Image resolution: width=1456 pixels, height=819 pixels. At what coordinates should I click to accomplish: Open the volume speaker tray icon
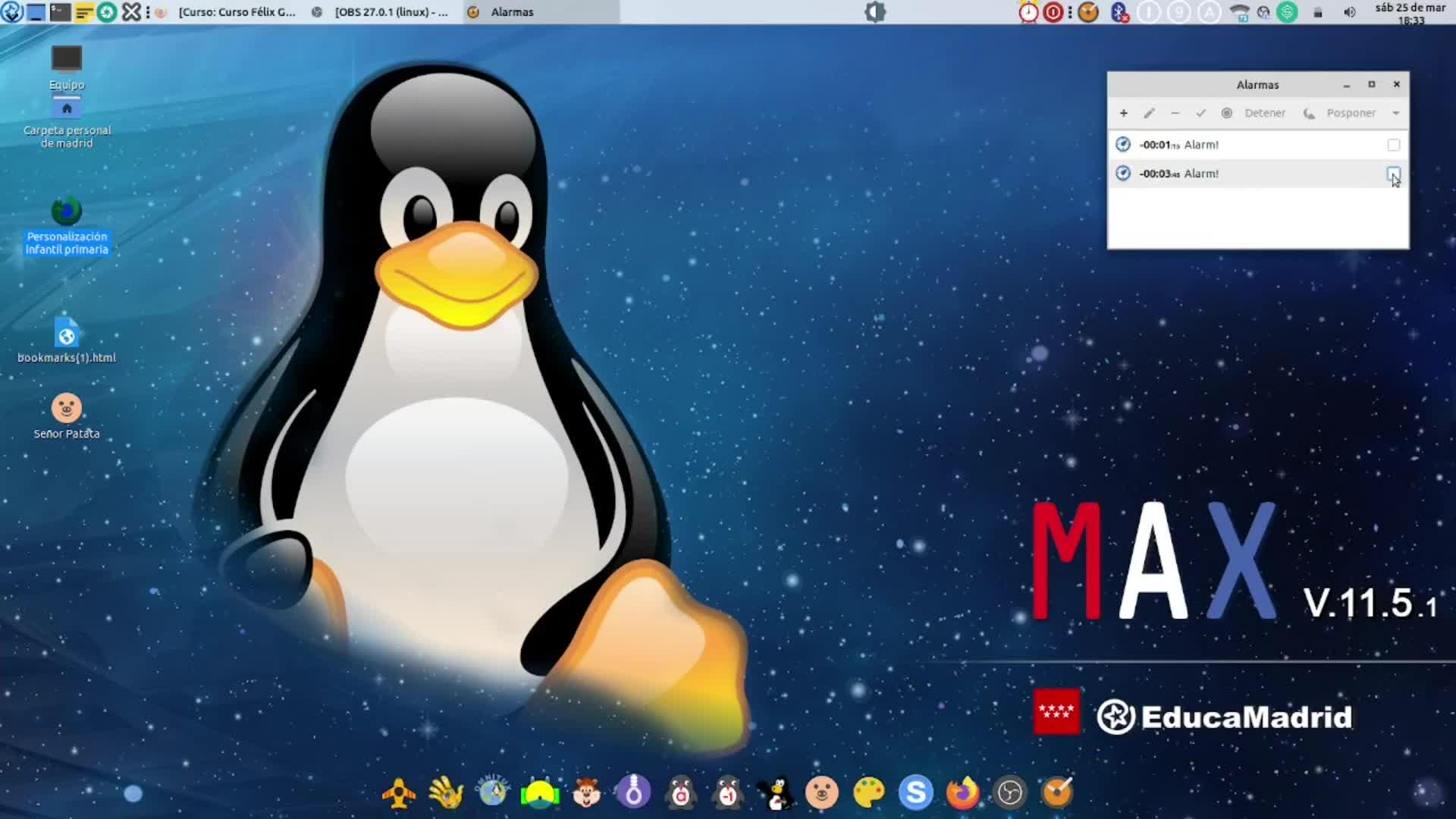click(1349, 12)
